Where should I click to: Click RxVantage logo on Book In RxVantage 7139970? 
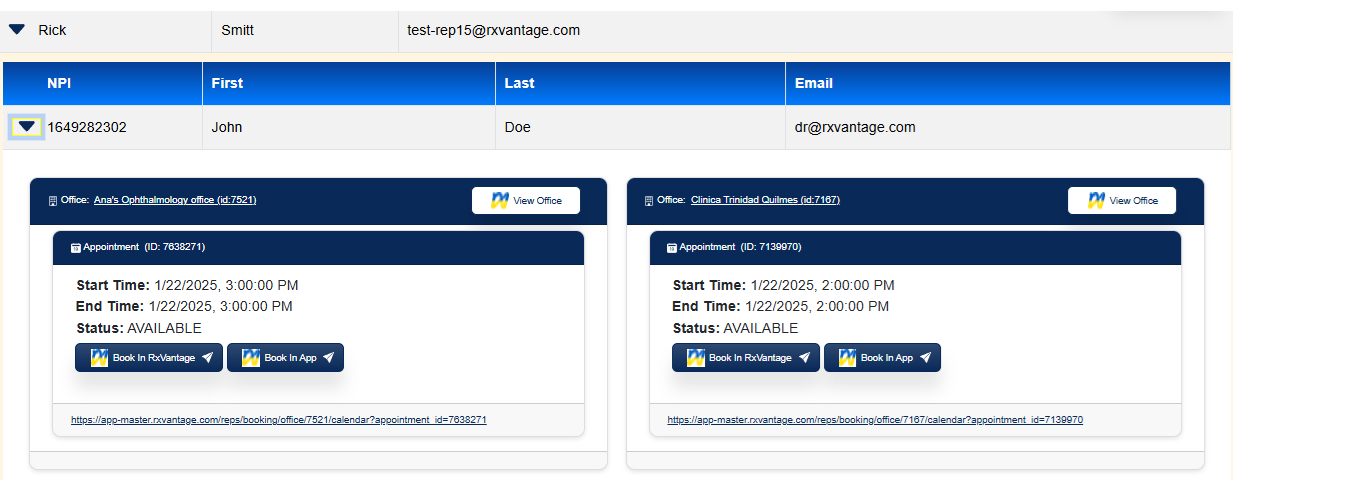695,358
